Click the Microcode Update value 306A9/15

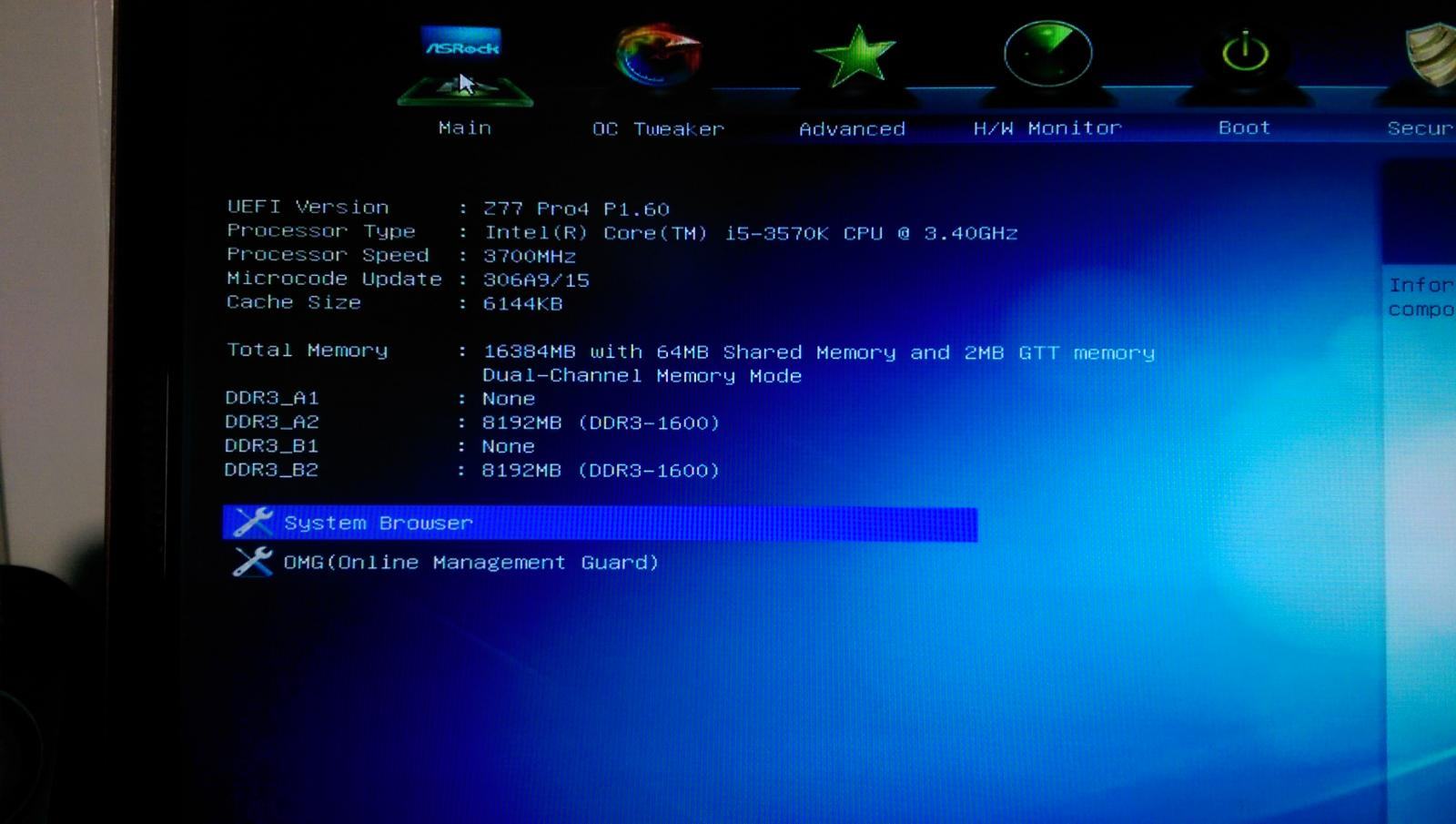(x=536, y=280)
